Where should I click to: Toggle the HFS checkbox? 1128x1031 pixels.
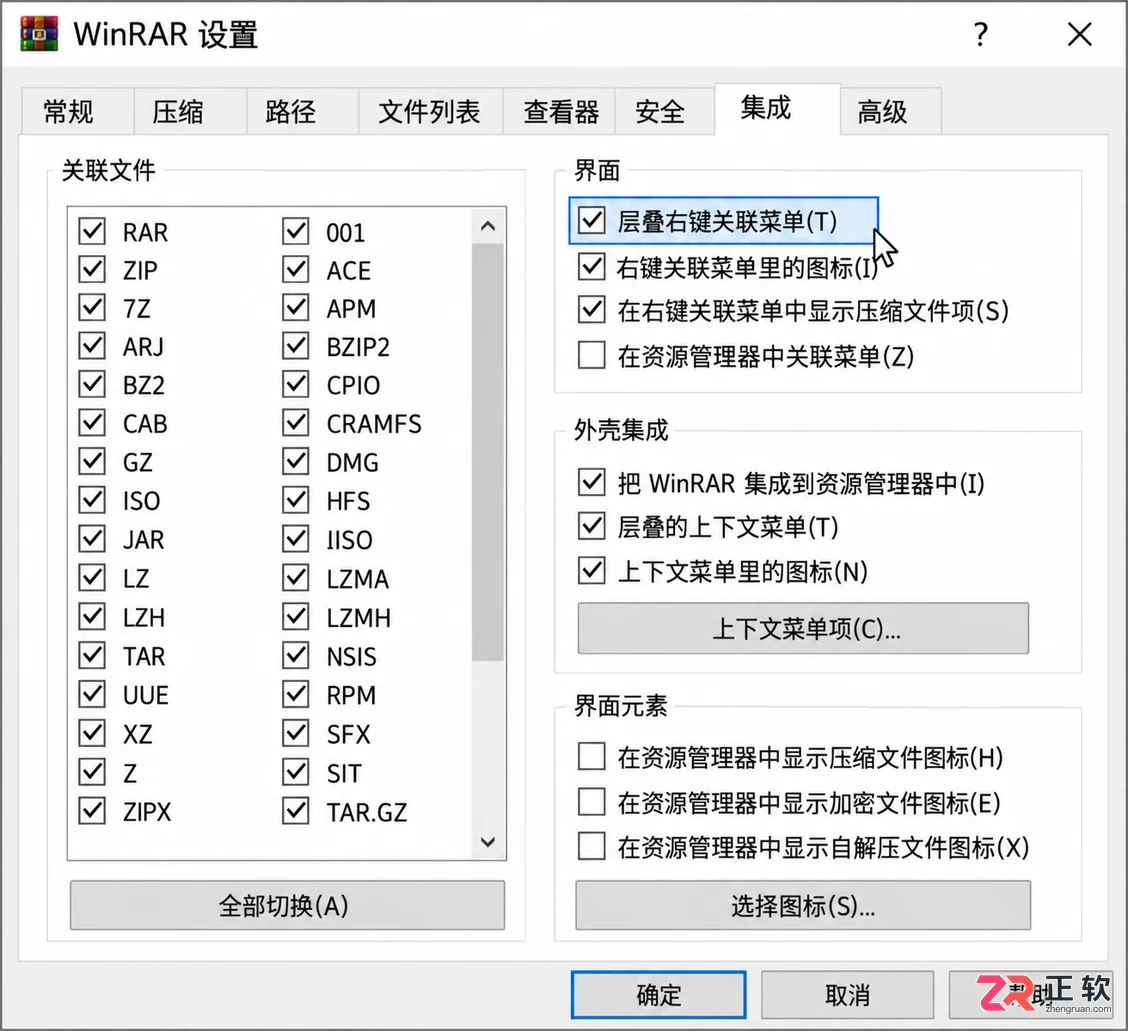(296, 500)
